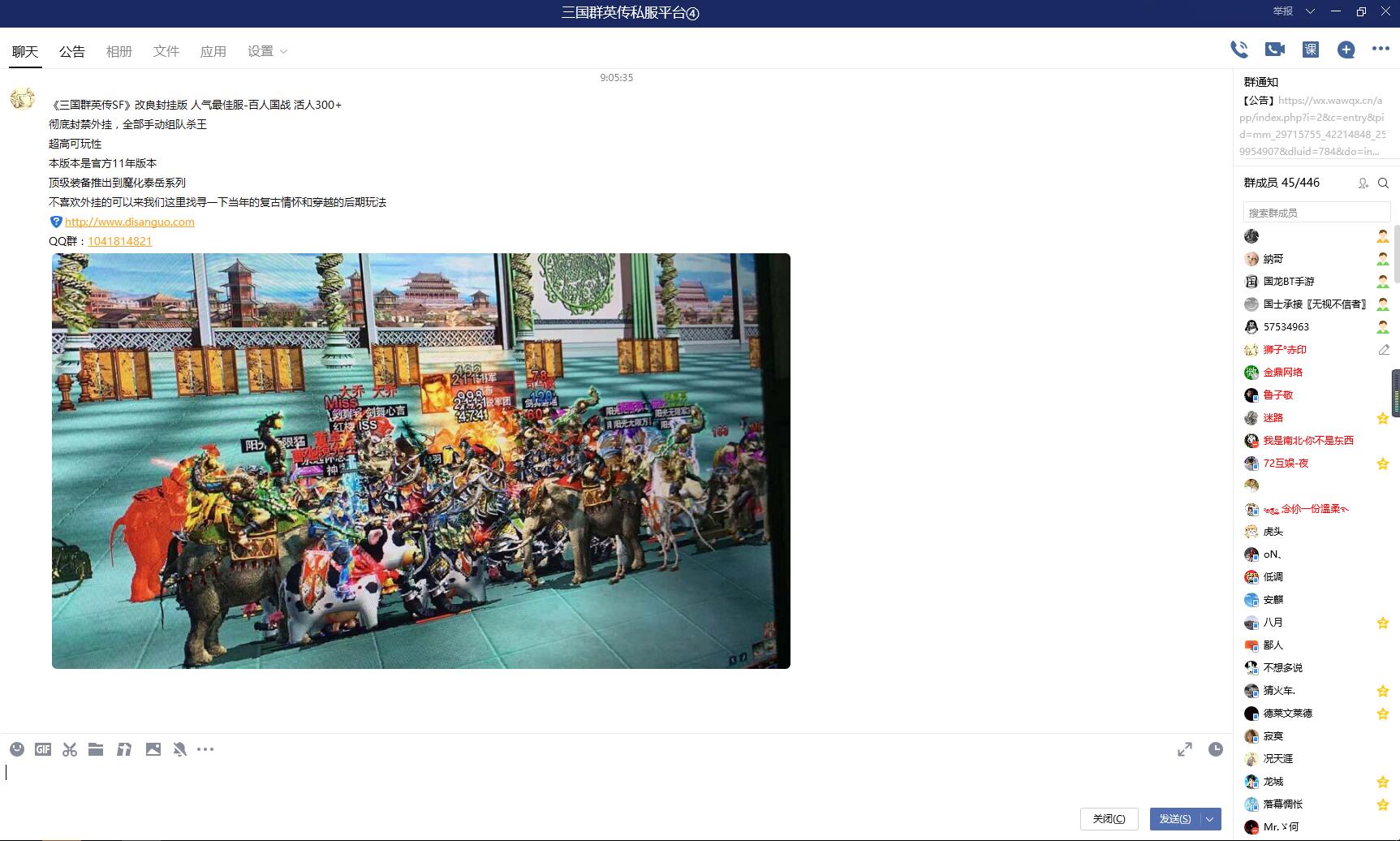Send a file via folder icon
This screenshot has height=841, width=1400.
click(96, 749)
